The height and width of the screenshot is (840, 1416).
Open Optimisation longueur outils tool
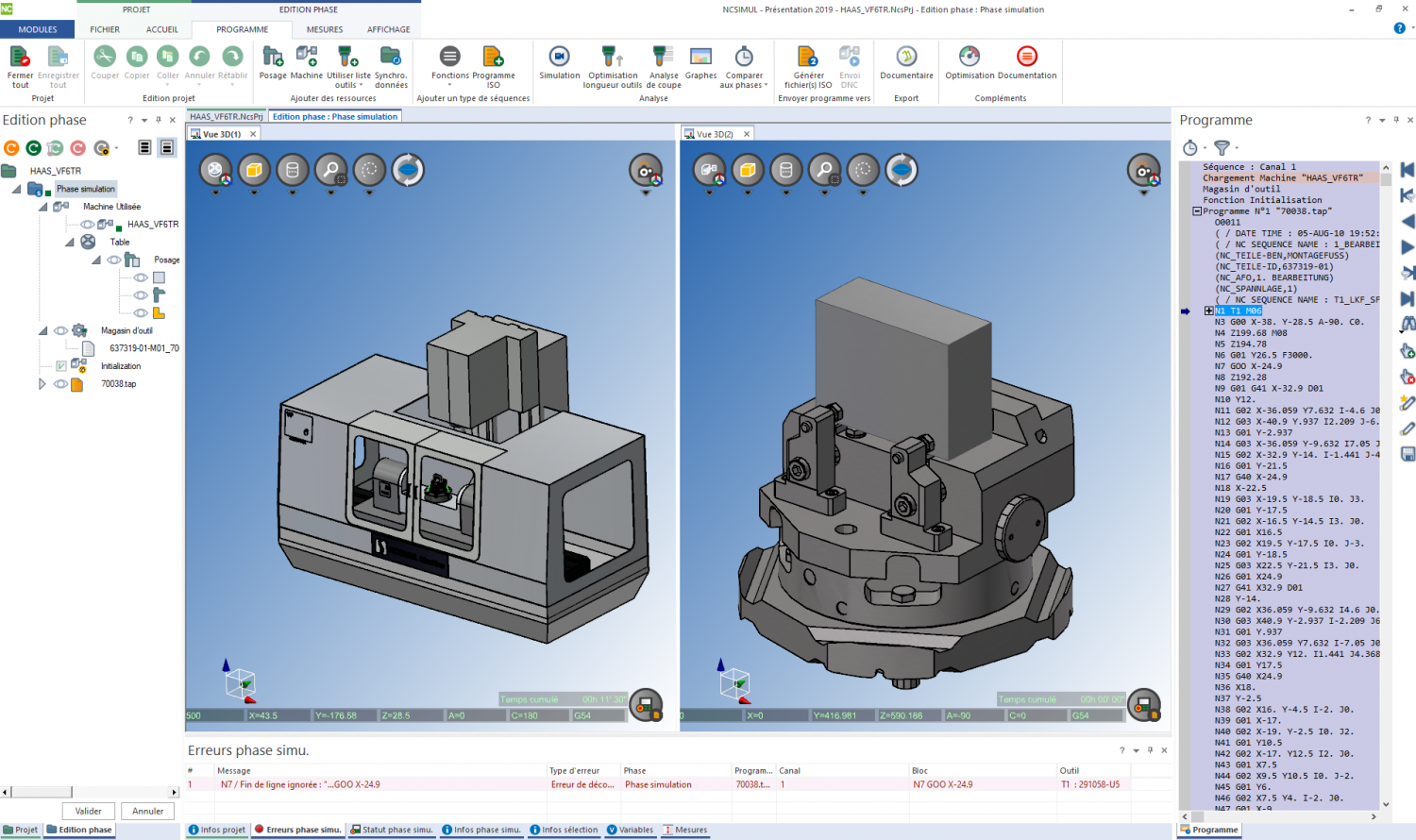point(612,59)
